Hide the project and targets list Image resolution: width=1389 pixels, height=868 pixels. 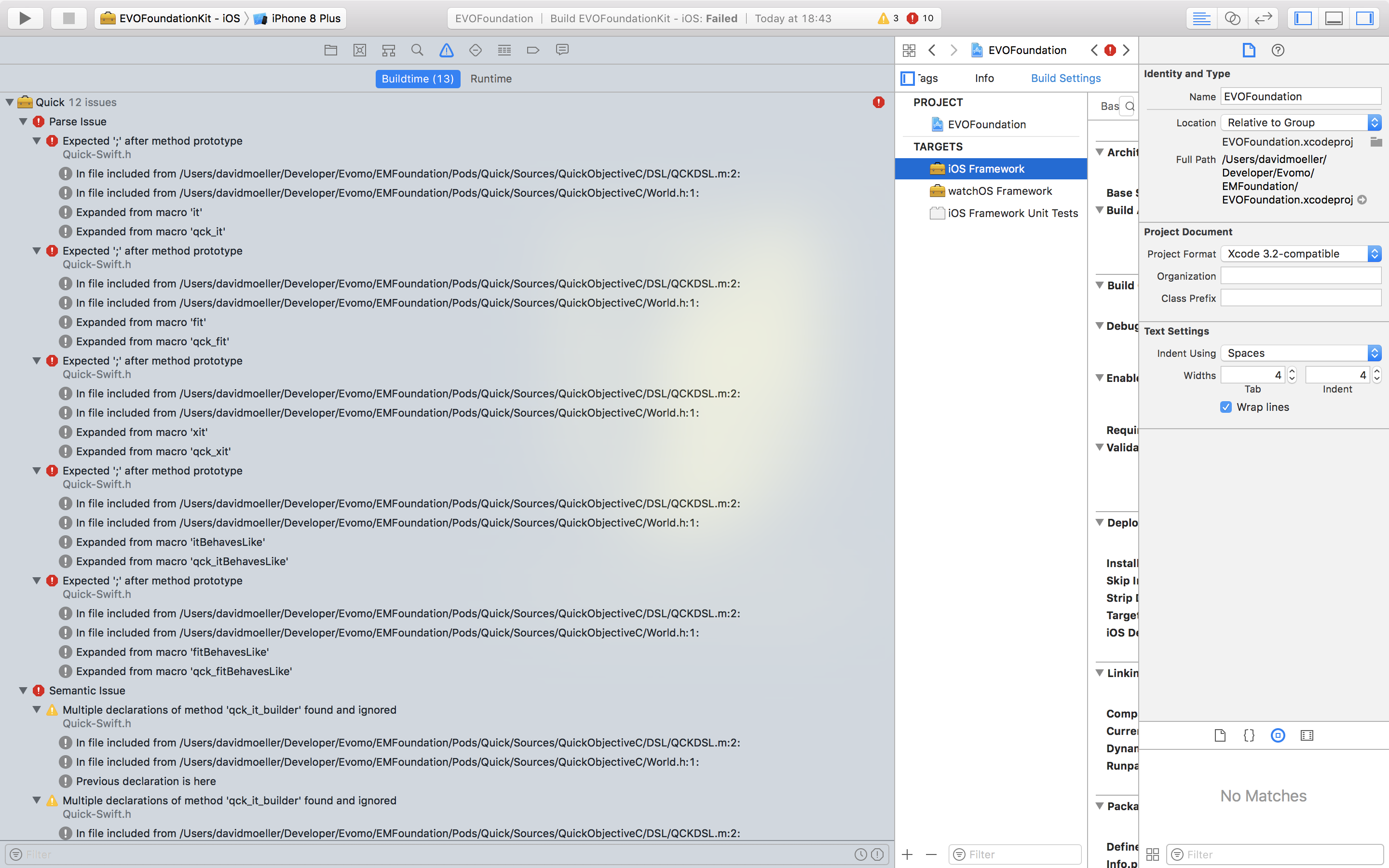click(908, 78)
